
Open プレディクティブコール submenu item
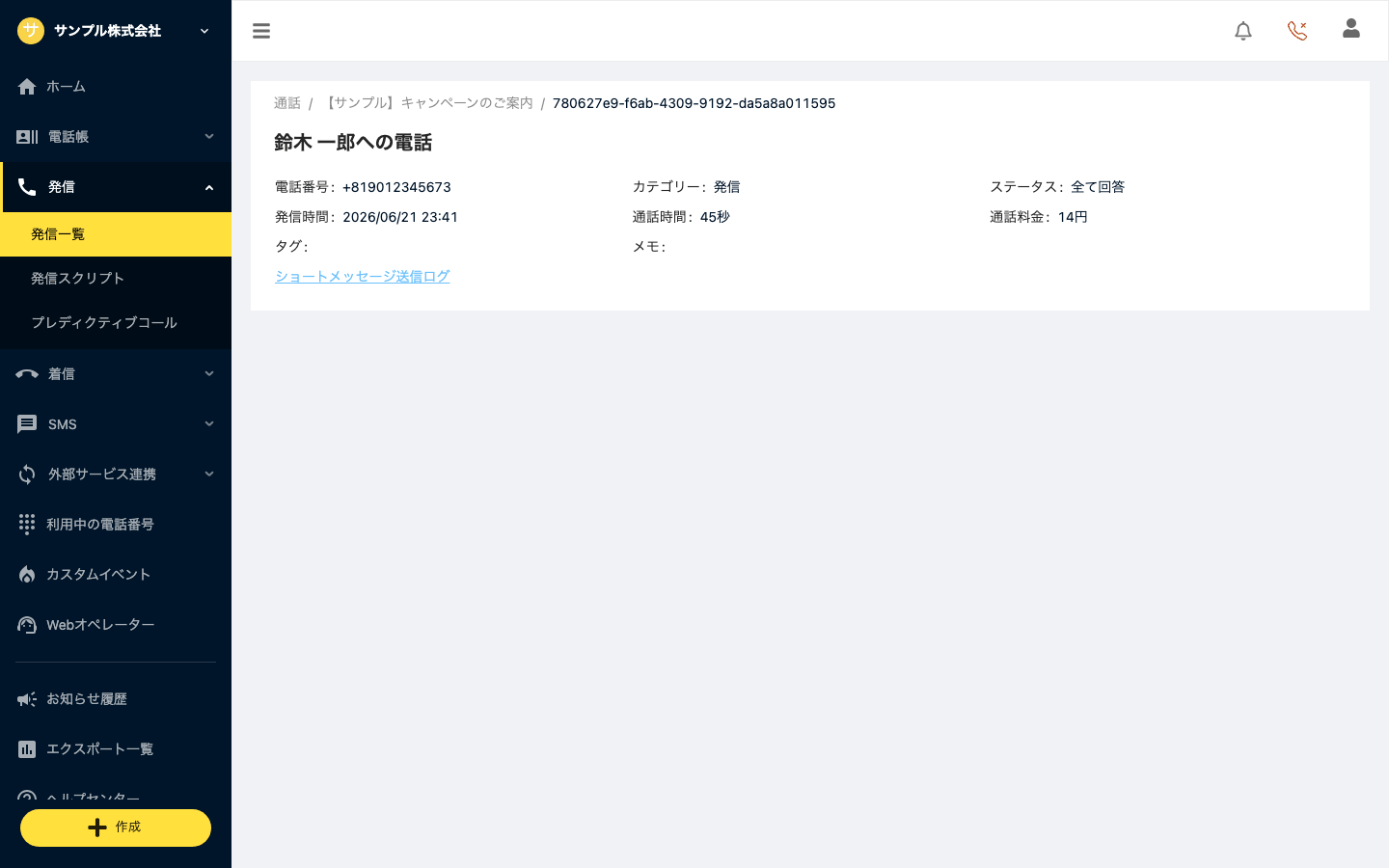(116, 323)
